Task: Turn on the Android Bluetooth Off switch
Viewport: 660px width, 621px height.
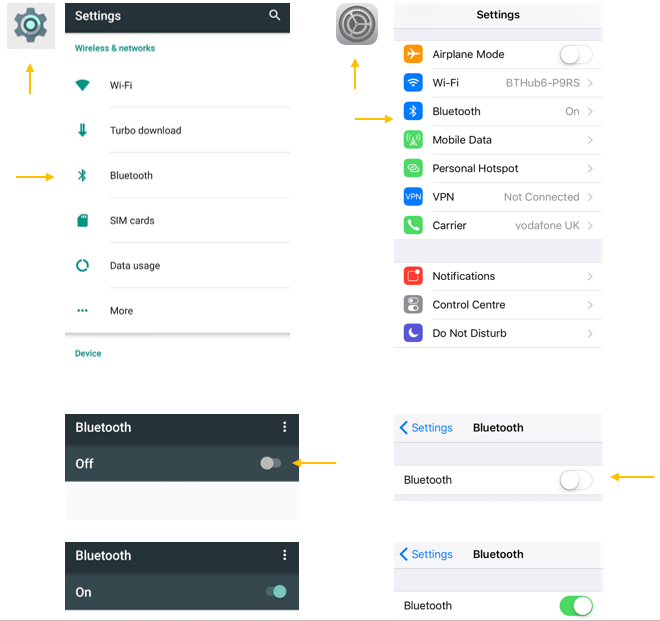Action: tap(271, 464)
